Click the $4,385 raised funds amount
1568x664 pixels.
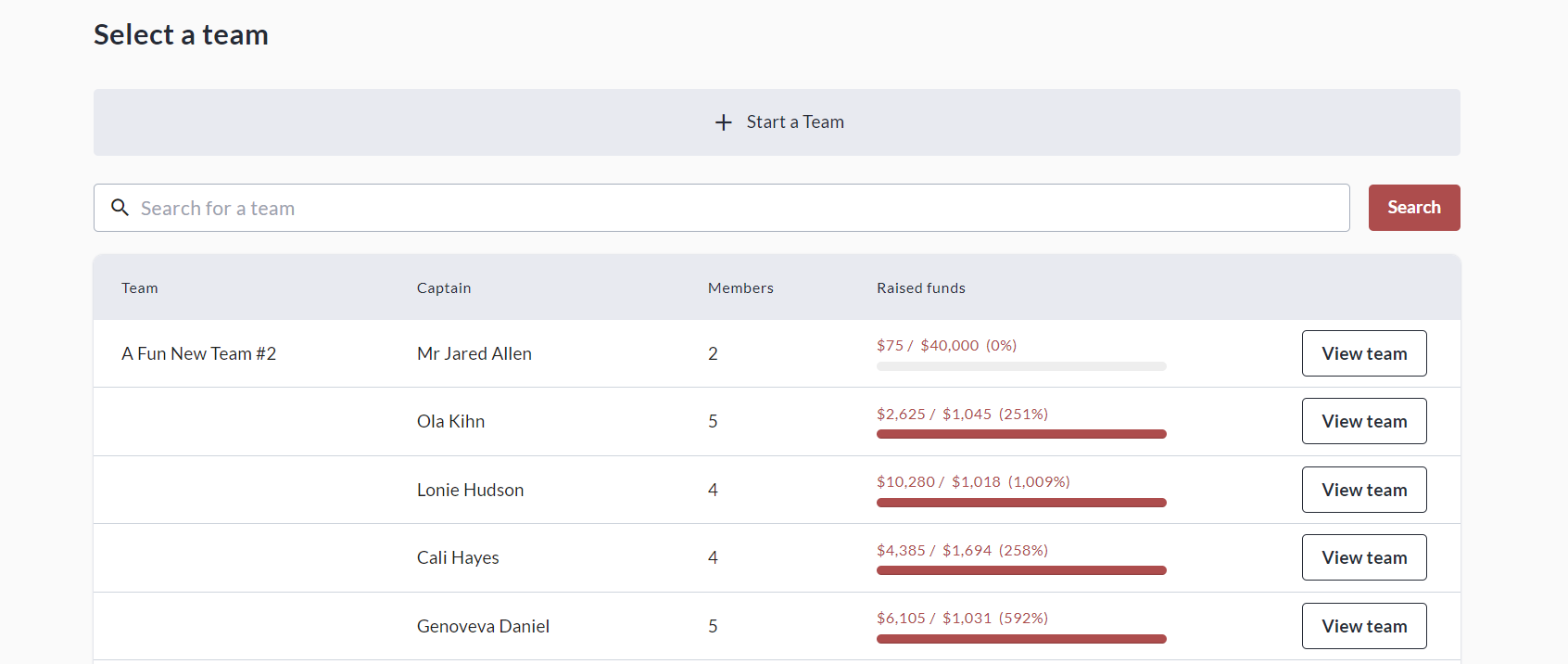point(901,550)
